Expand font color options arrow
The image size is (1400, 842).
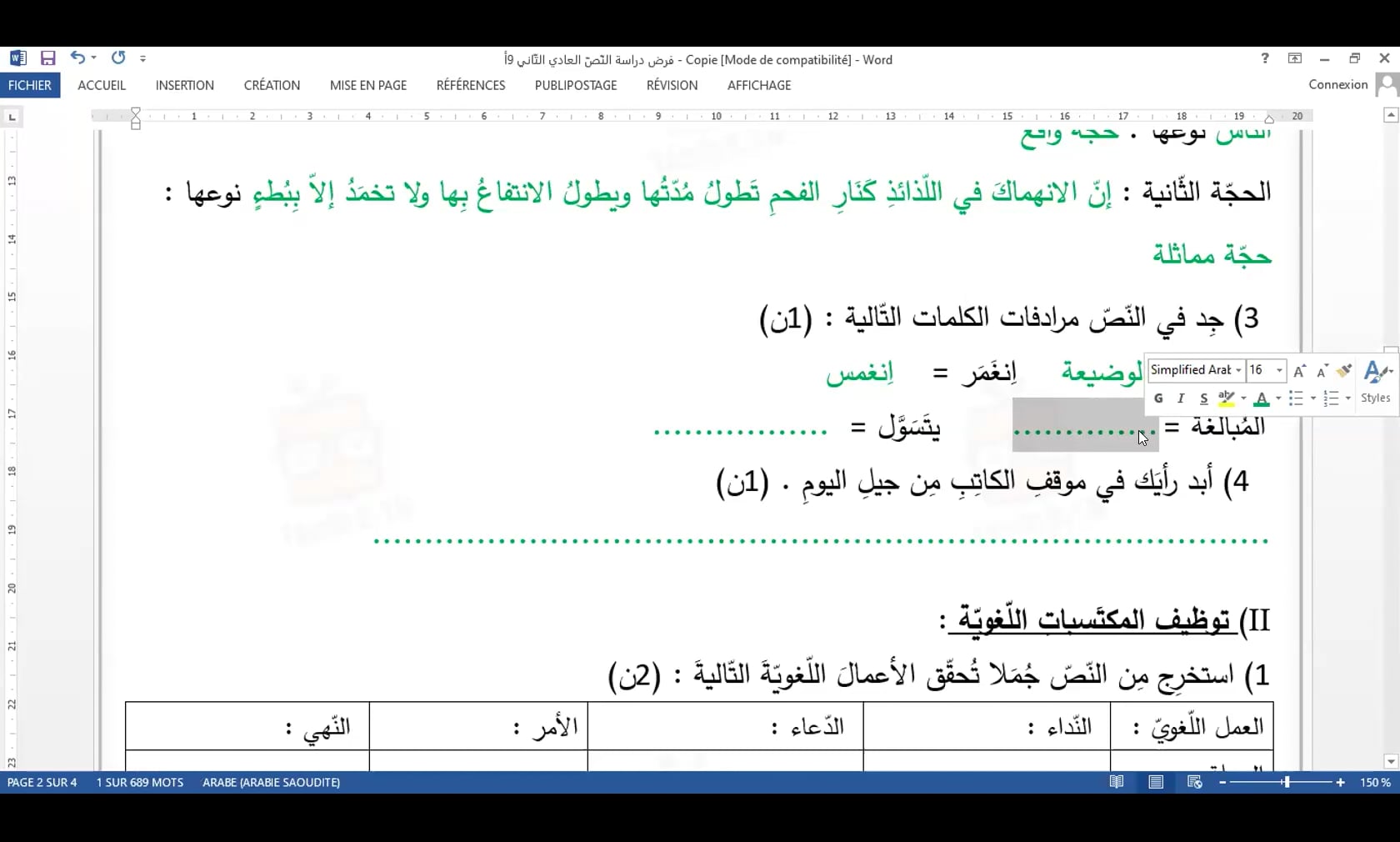click(1278, 398)
